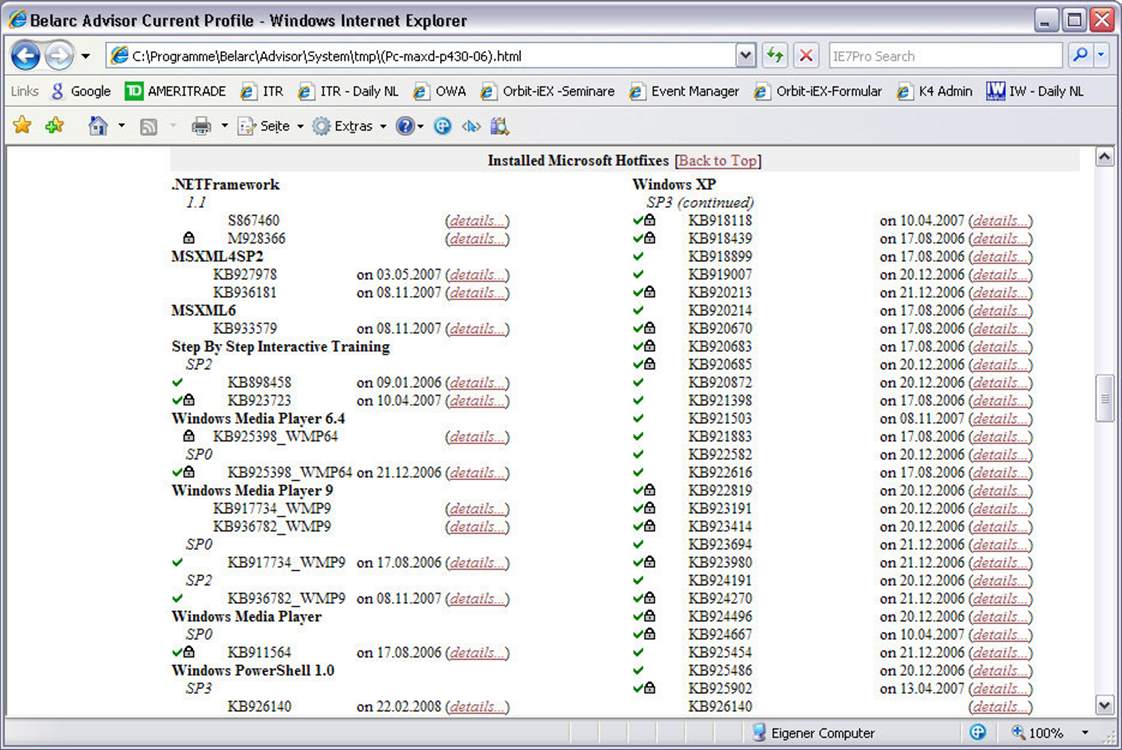Image resolution: width=1122 pixels, height=750 pixels.
Task: Click the last toolbar icon after double-arrow
Action: (x=500, y=127)
